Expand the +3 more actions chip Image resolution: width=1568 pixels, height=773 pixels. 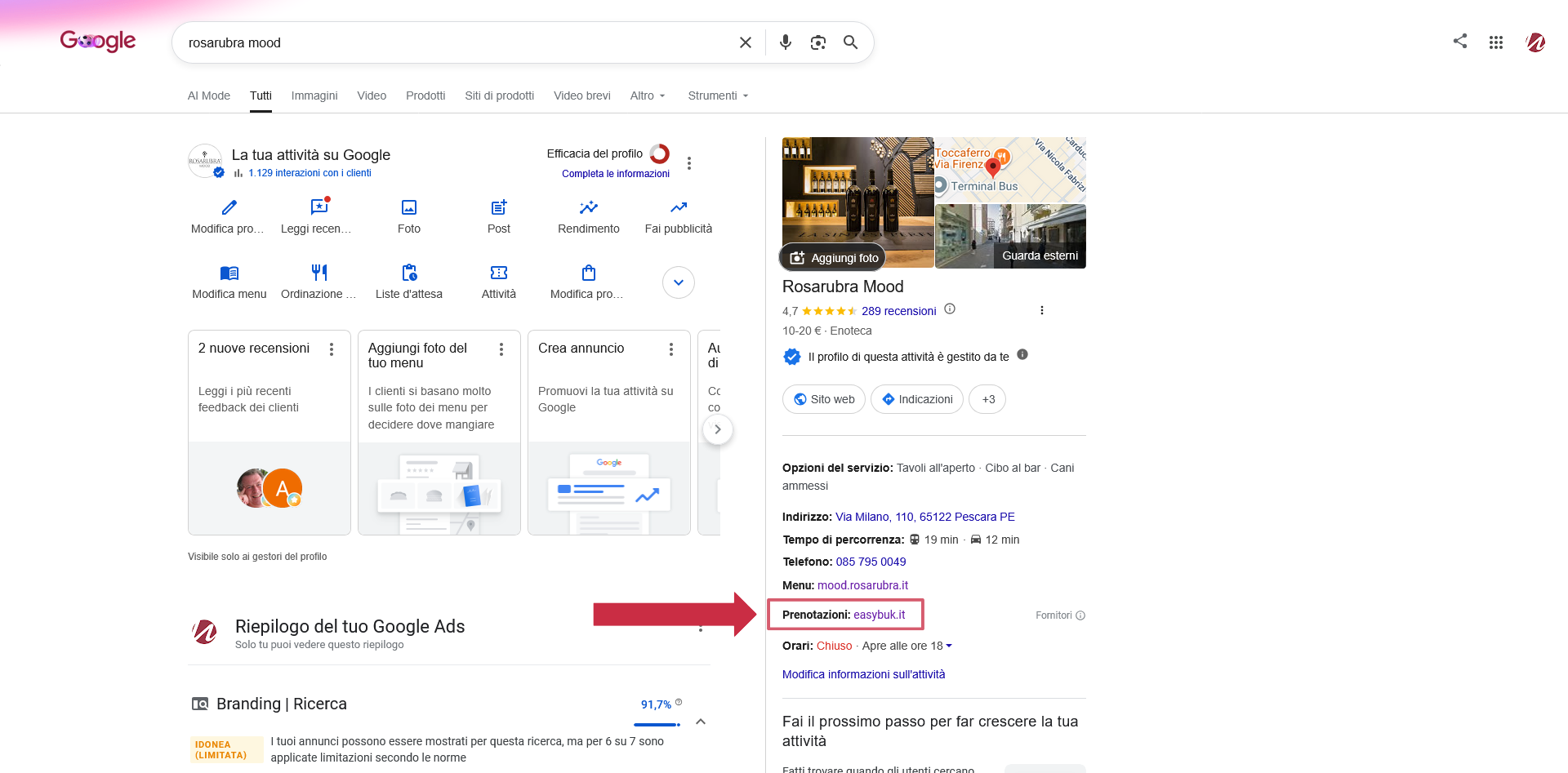[x=987, y=399]
